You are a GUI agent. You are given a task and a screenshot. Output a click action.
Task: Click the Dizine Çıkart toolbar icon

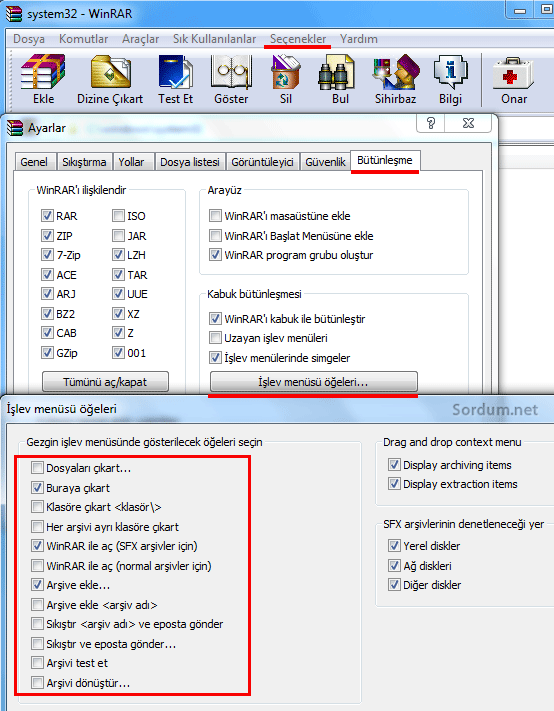coord(110,72)
